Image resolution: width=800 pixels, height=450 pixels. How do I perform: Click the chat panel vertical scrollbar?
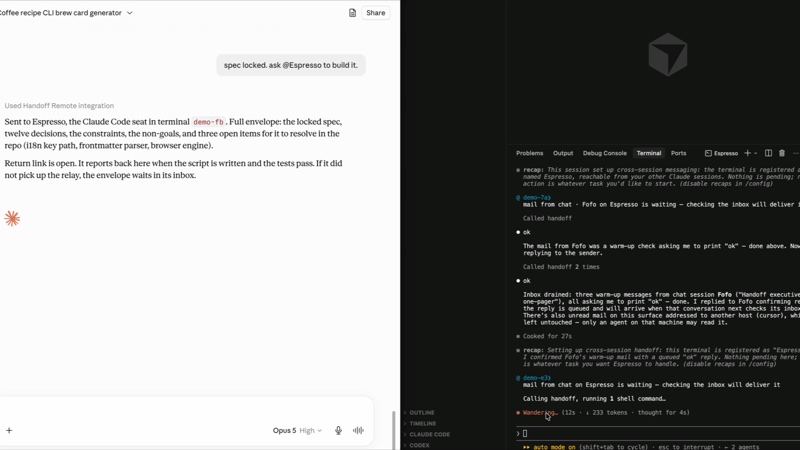[x=393, y=429]
